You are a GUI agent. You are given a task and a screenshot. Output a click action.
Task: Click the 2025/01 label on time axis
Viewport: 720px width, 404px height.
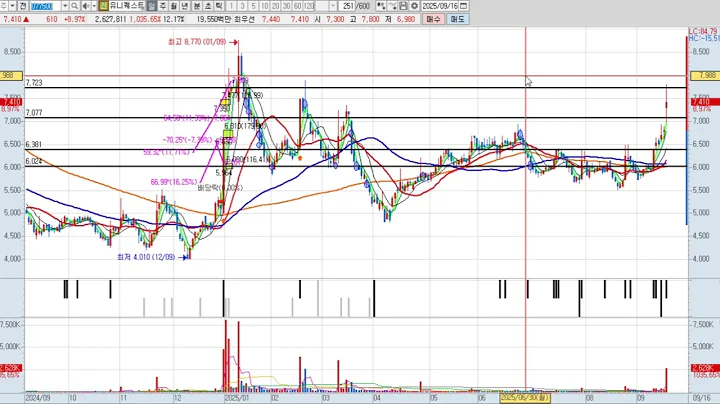(x=236, y=398)
